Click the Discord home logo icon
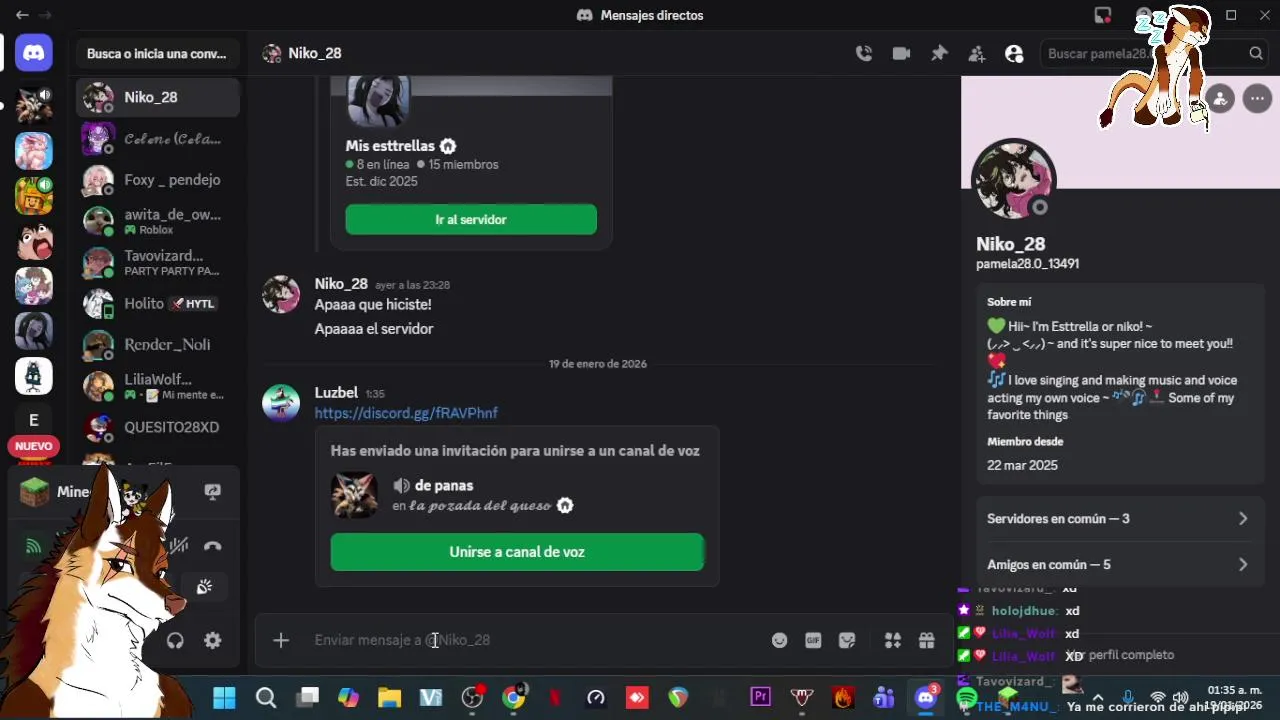 click(34, 53)
